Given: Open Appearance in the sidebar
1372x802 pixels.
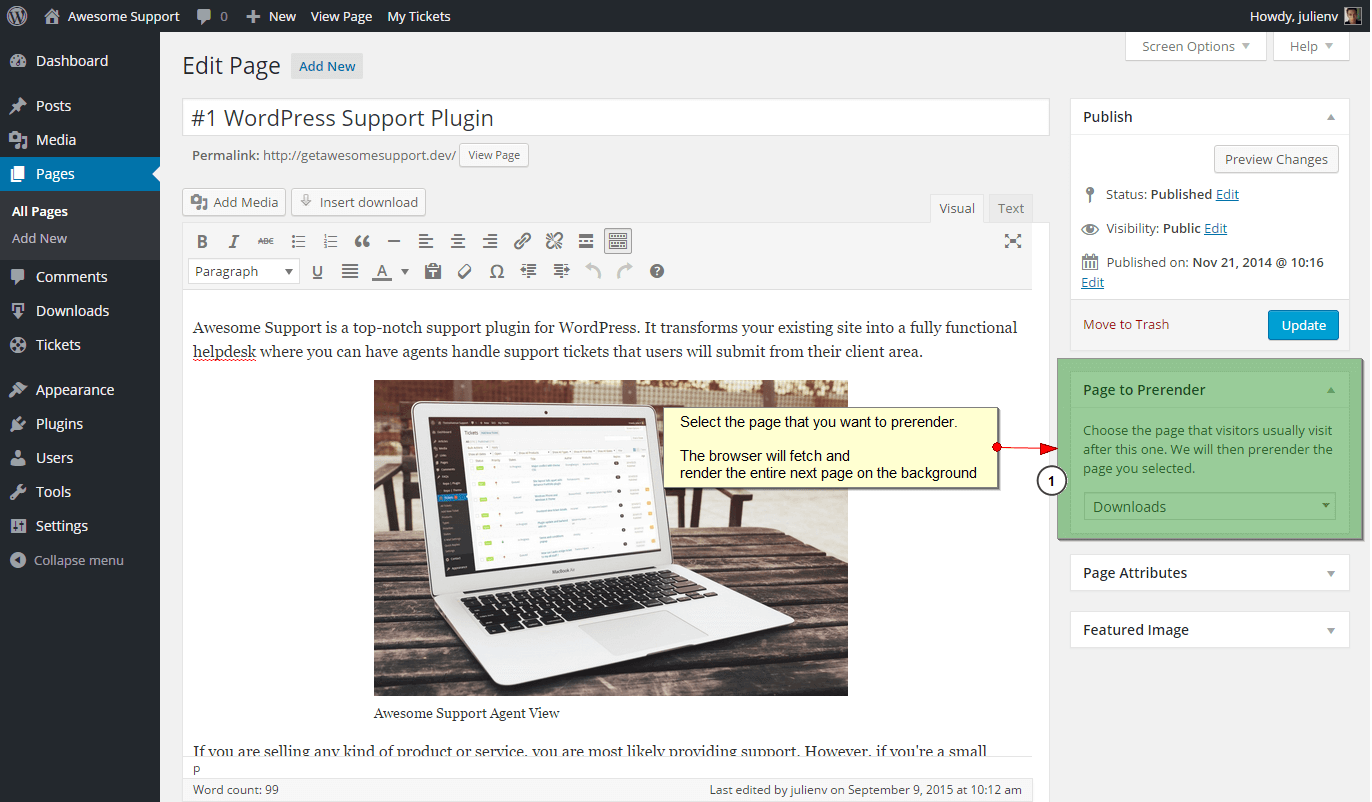Looking at the screenshot, I should (x=79, y=390).
